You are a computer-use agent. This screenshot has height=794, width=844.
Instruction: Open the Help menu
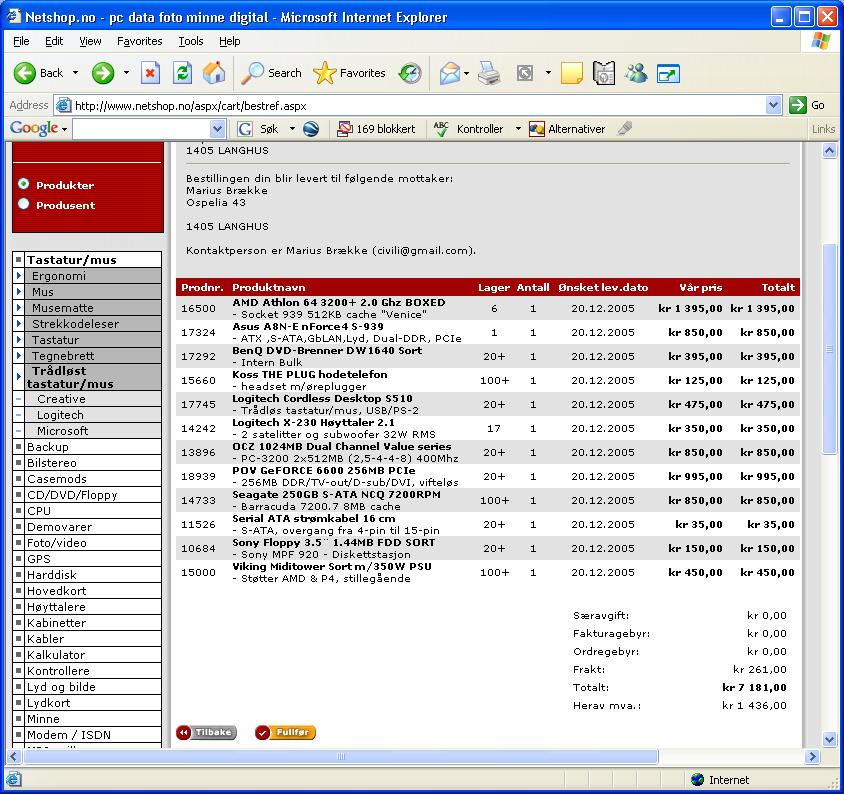click(x=229, y=41)
